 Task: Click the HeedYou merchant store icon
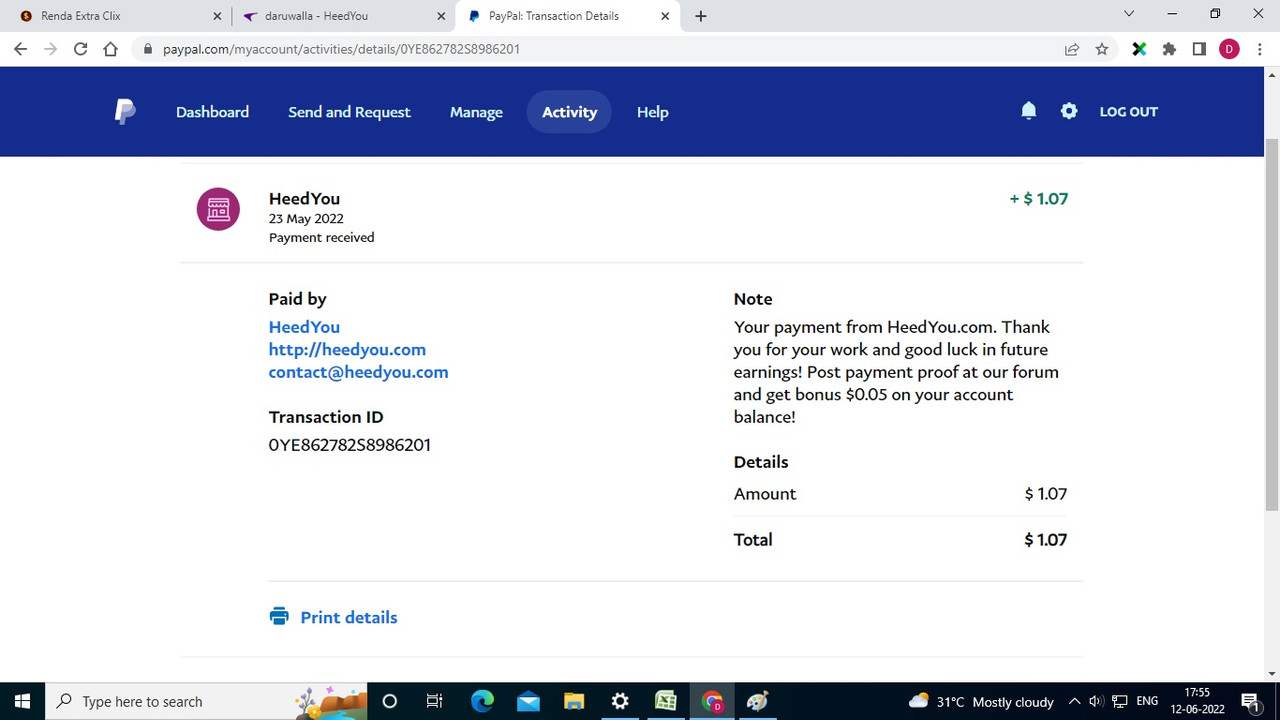(218, 209)
